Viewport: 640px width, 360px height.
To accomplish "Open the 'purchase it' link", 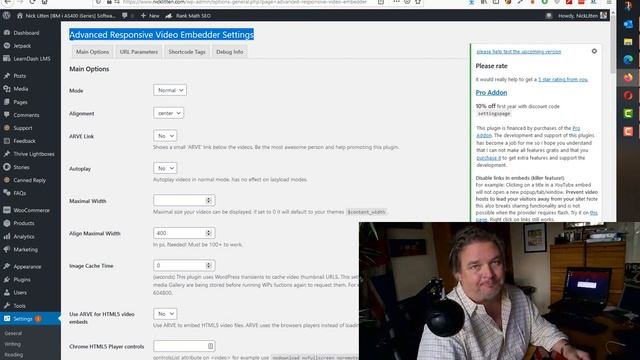I will pos(489,158).
